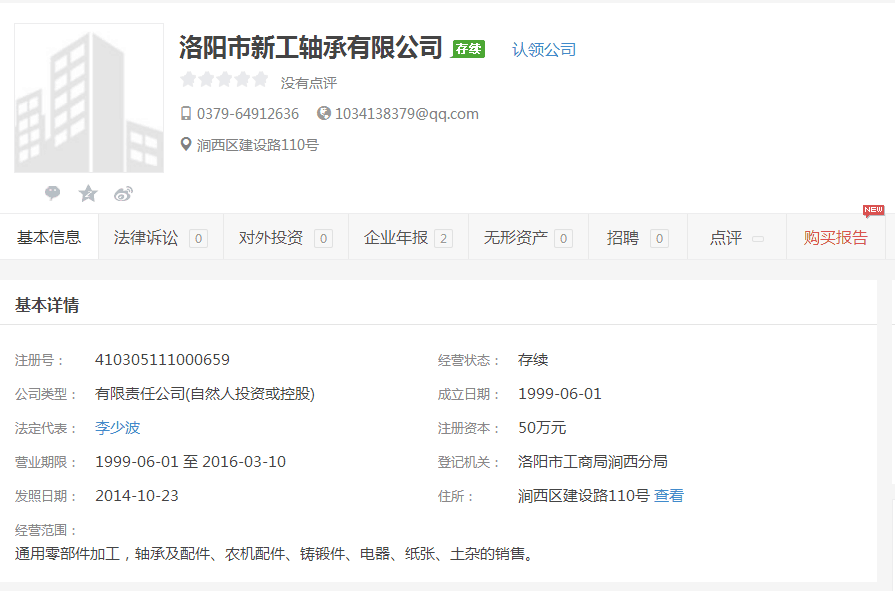Click the location pin icon beside address
Screen dimensions: 895x591
(x=186, y=144)
